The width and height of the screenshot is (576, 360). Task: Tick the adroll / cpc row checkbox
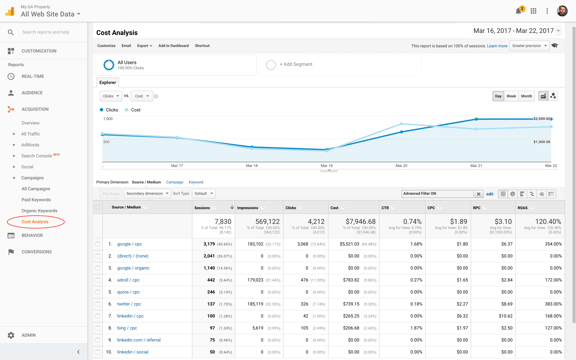98,280
